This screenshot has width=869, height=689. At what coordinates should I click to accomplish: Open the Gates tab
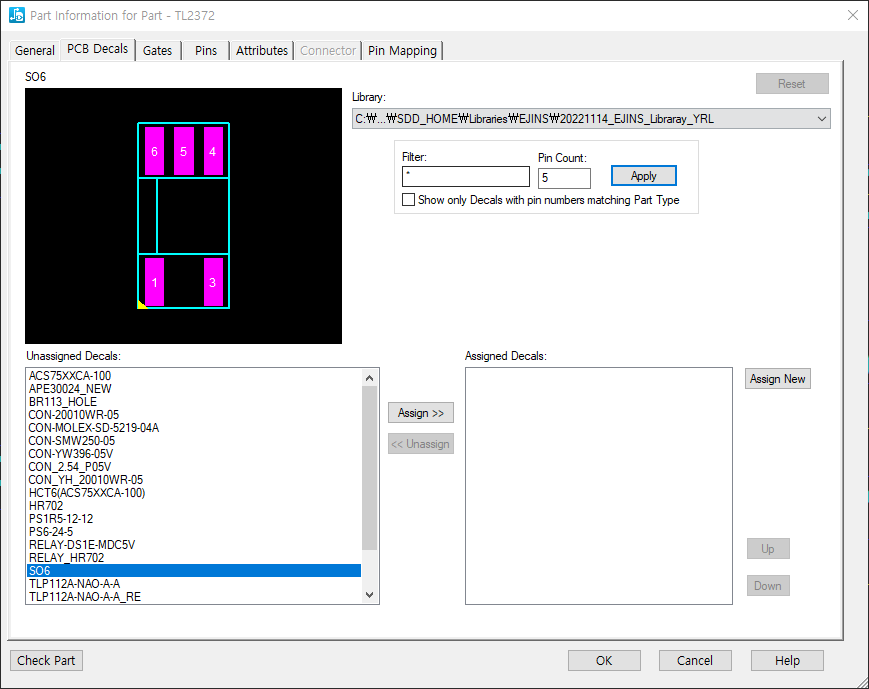[x=157, y=50]
